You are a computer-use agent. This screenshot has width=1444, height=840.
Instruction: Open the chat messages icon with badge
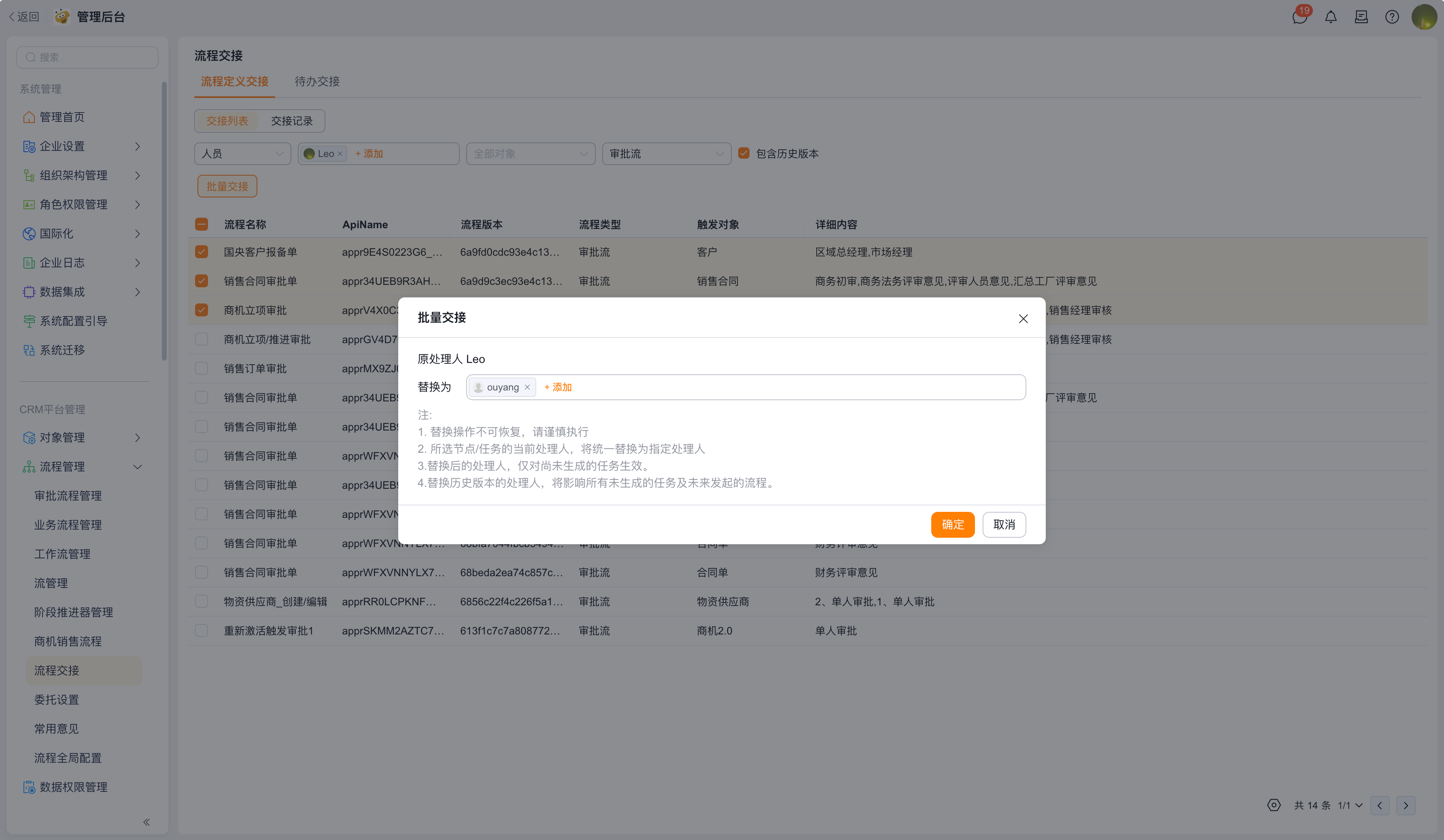(1300, 17)
